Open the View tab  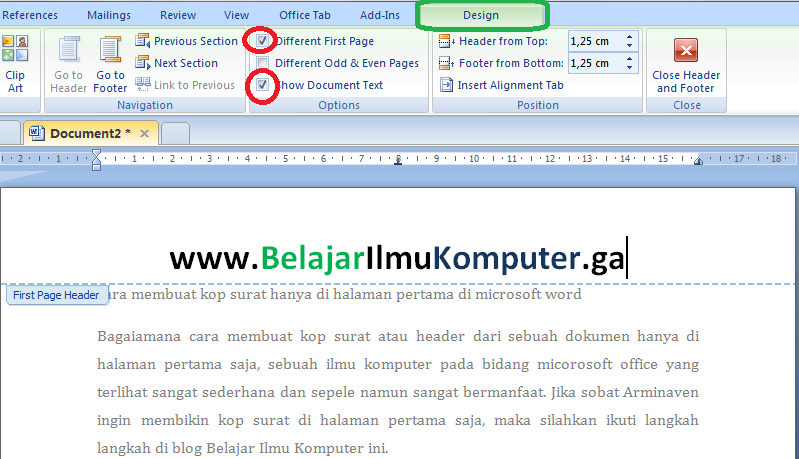(x=236, y=15)
